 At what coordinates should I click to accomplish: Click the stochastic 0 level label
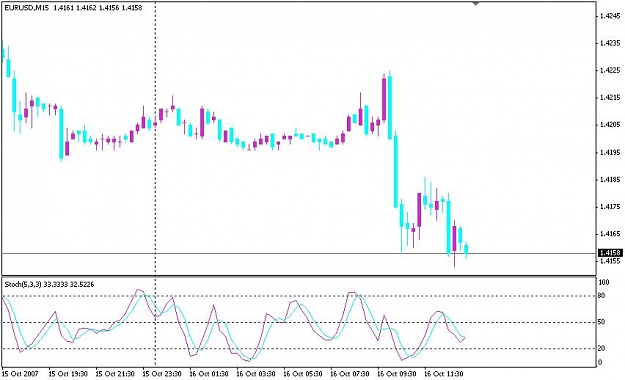pyautogui.click(x=601, y=362)
